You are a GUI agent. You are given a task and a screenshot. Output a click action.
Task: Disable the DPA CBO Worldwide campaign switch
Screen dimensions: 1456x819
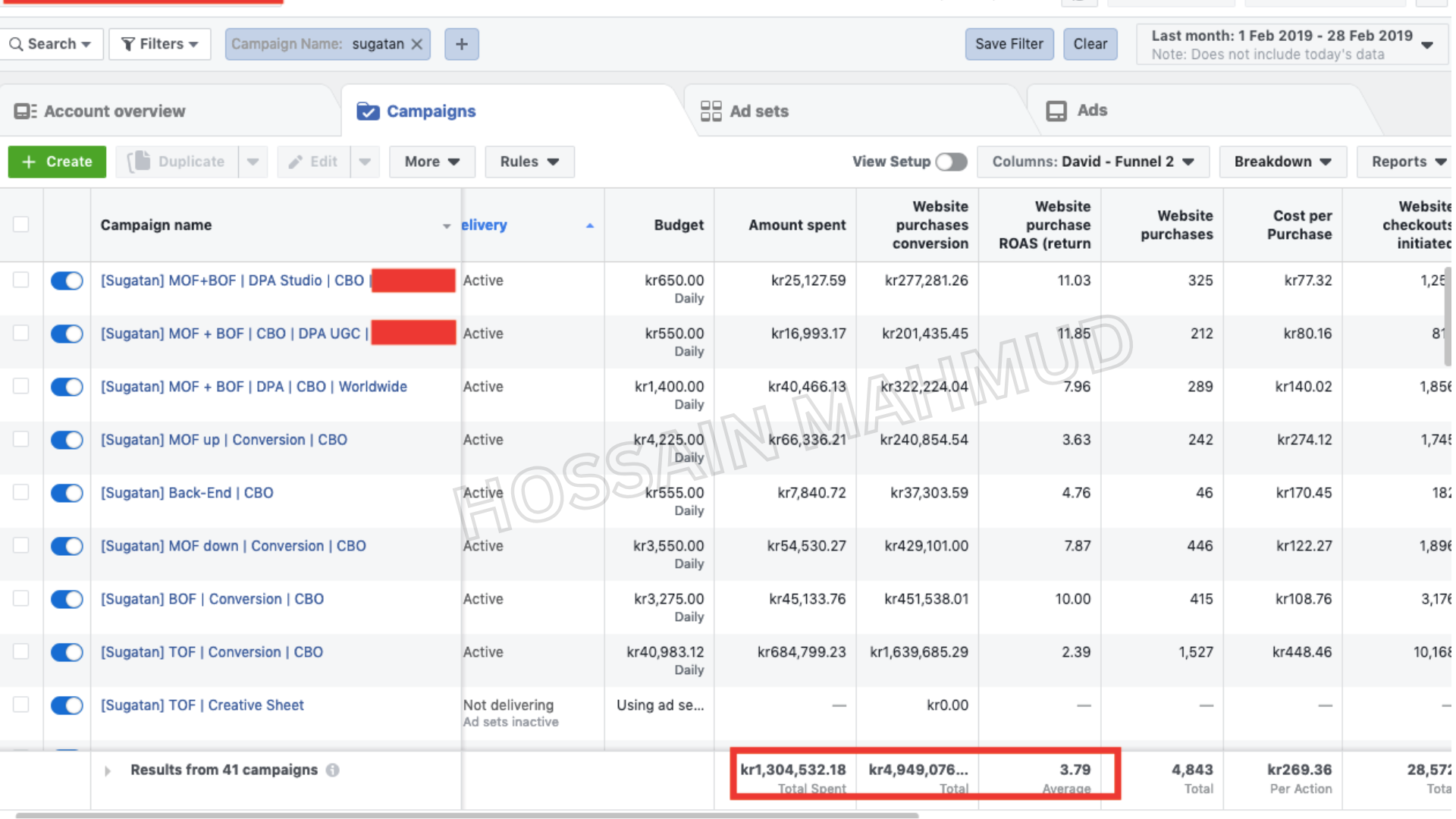click(x=67, y=387)
